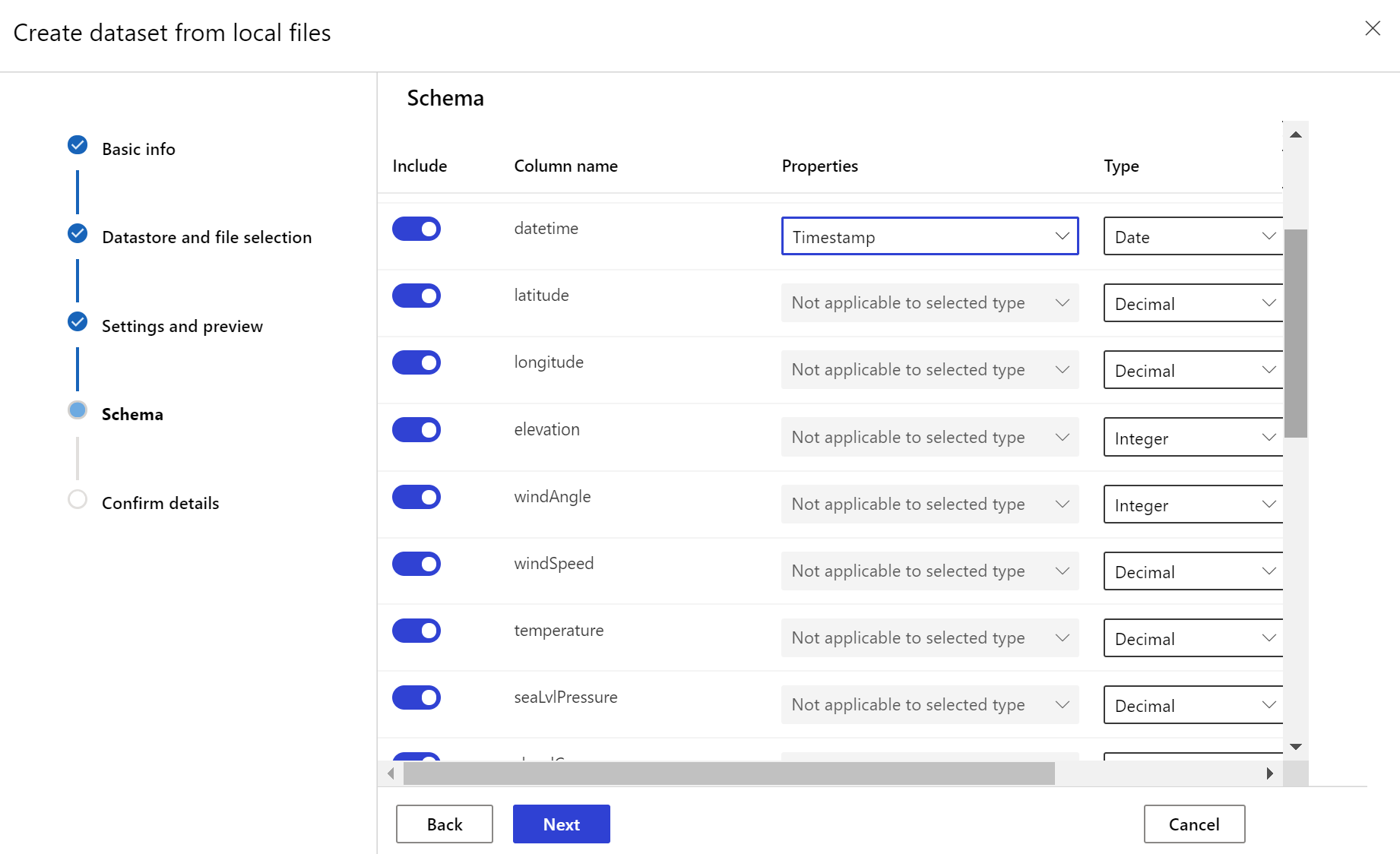Toggle off the datetime column include switch
The width and height of the screenshot is (1400, 854).
[417, 229]
